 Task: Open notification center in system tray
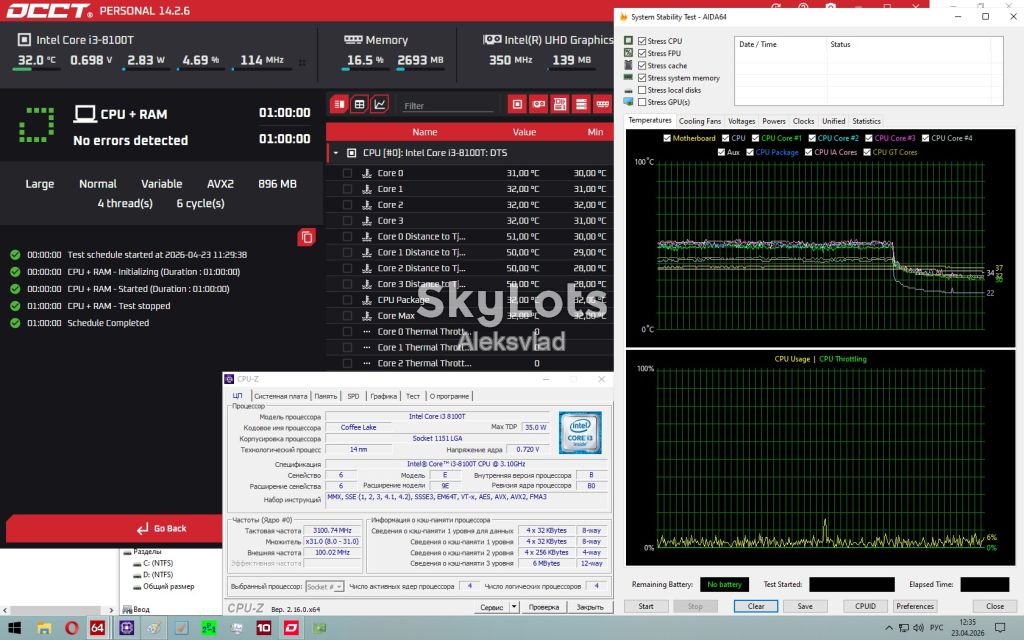(x=999, y=628)
